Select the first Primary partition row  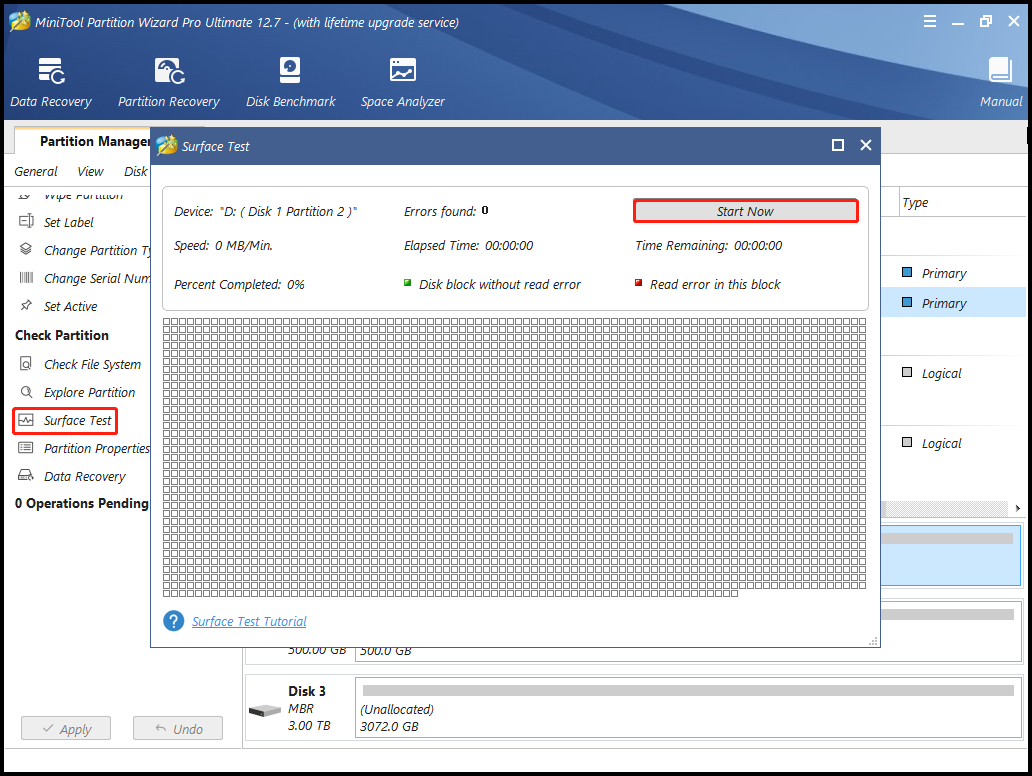pos(954,272)
